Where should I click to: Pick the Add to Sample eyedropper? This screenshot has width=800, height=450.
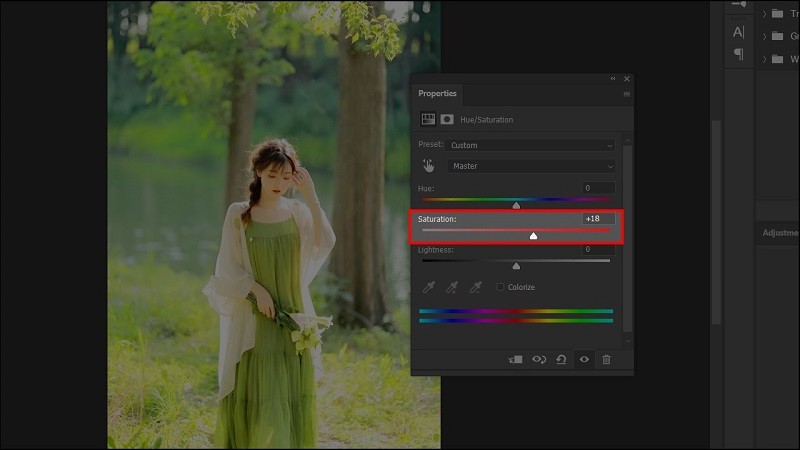(452, 287)
